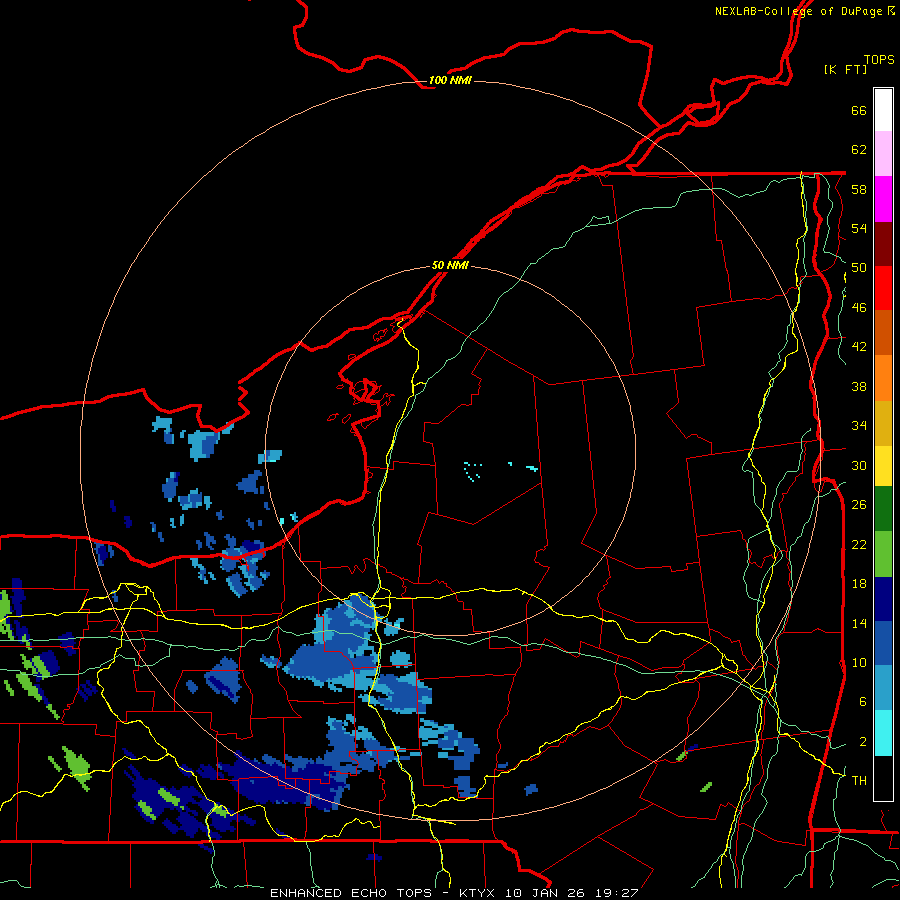
Task: Click the 34 value on the legend
Action: tap(859, 426)
